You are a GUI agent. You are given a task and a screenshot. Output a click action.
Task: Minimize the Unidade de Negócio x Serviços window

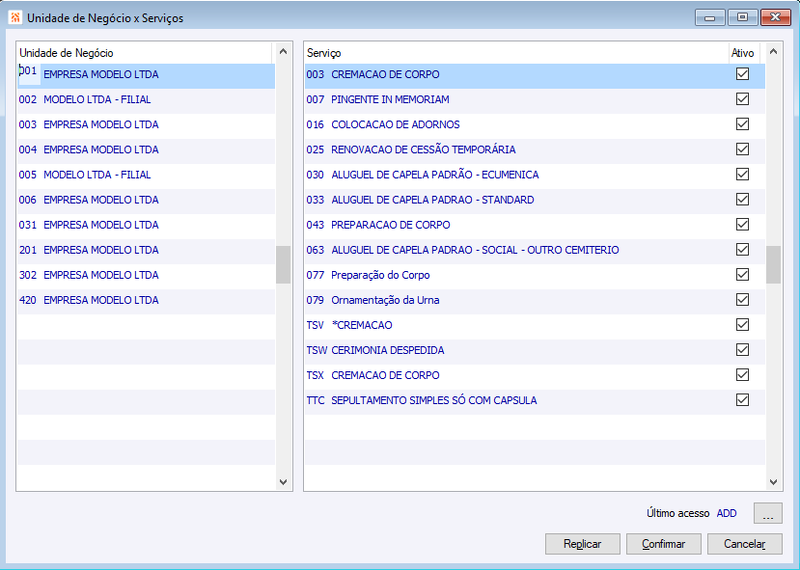(709, 18)
